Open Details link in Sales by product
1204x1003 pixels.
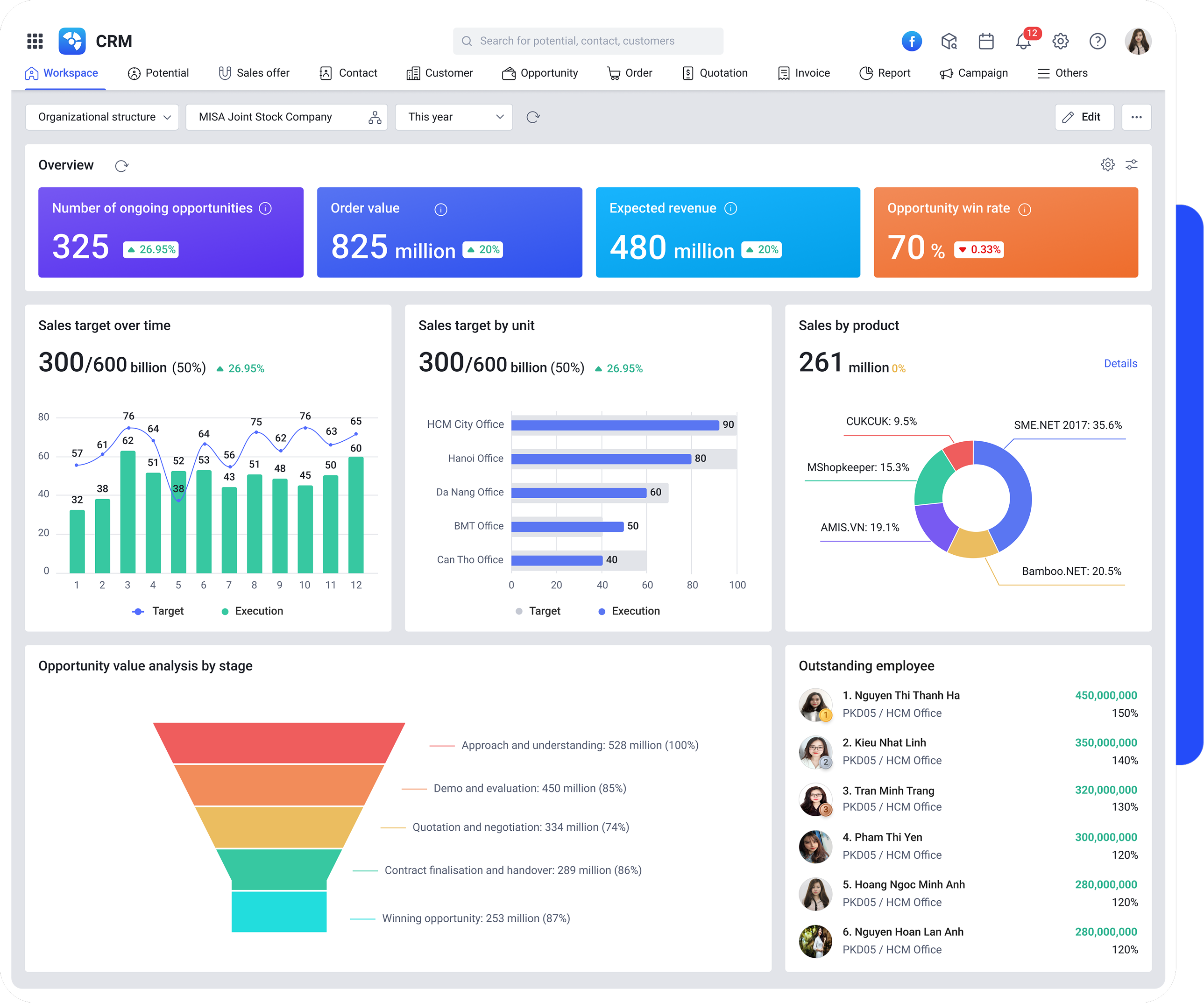pyautogui.click(x=1120, y=363)
